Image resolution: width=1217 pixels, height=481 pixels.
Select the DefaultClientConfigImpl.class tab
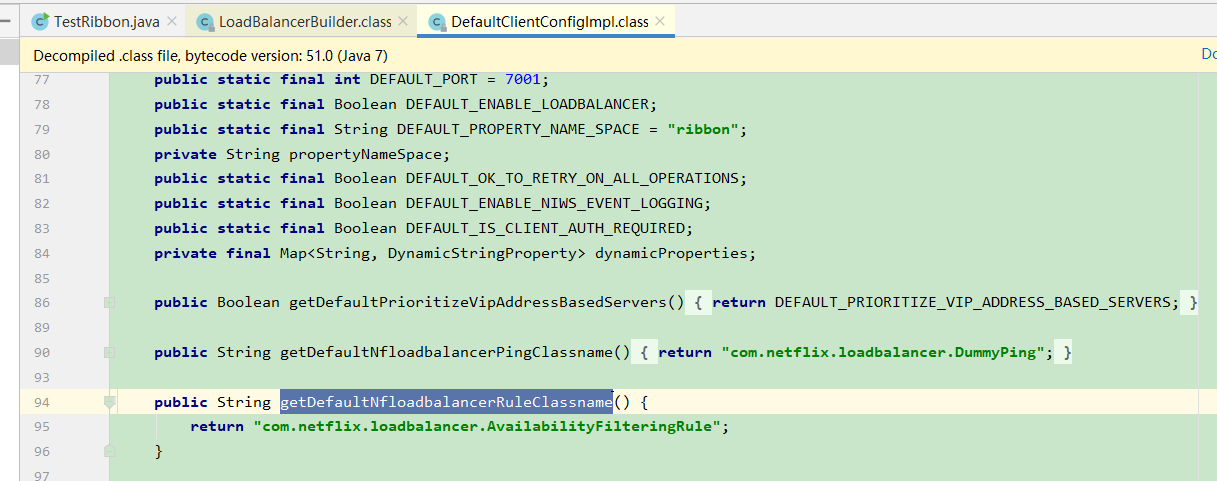(x=546, y=21)
